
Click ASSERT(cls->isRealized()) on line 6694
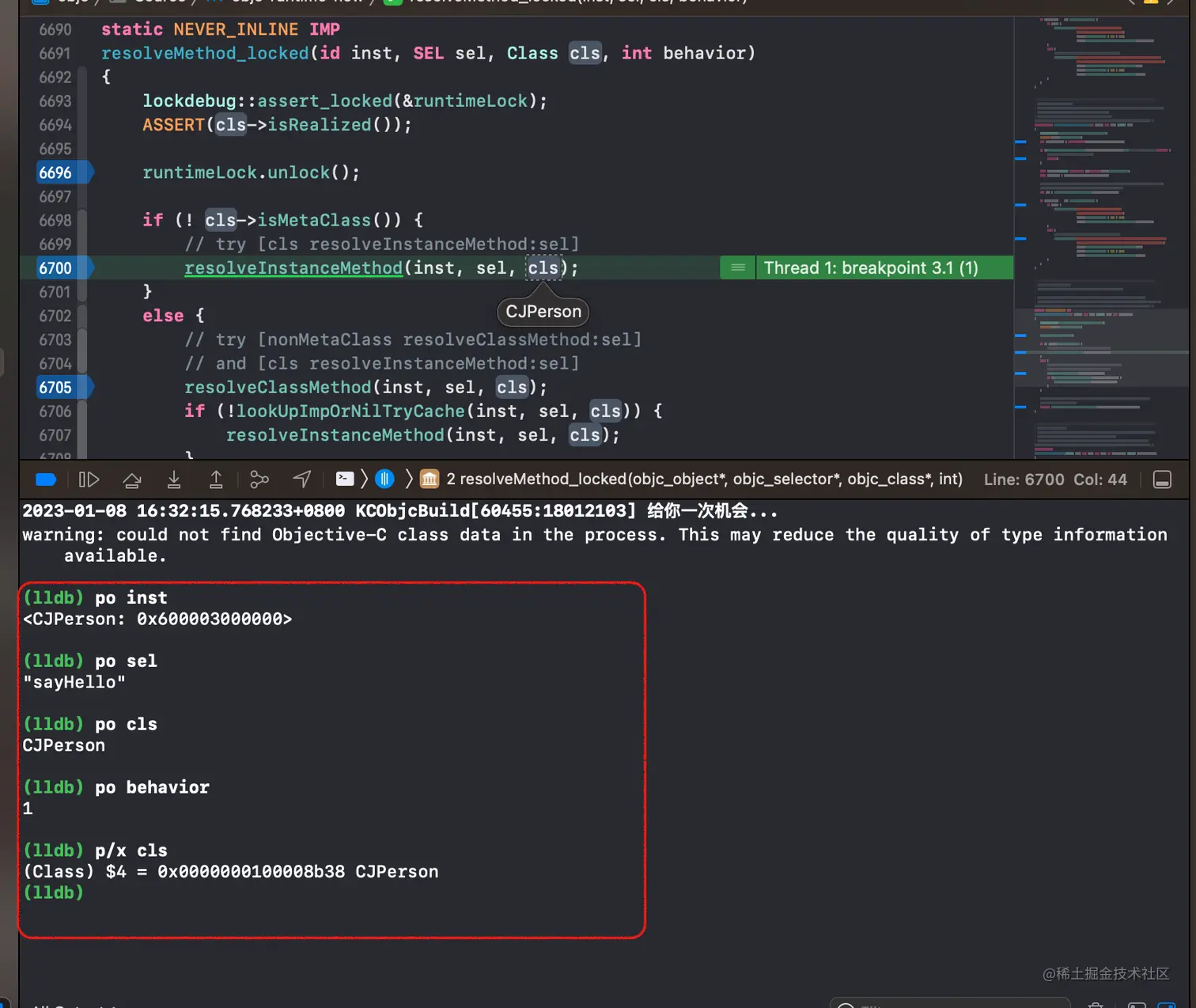tap(277, 125)
